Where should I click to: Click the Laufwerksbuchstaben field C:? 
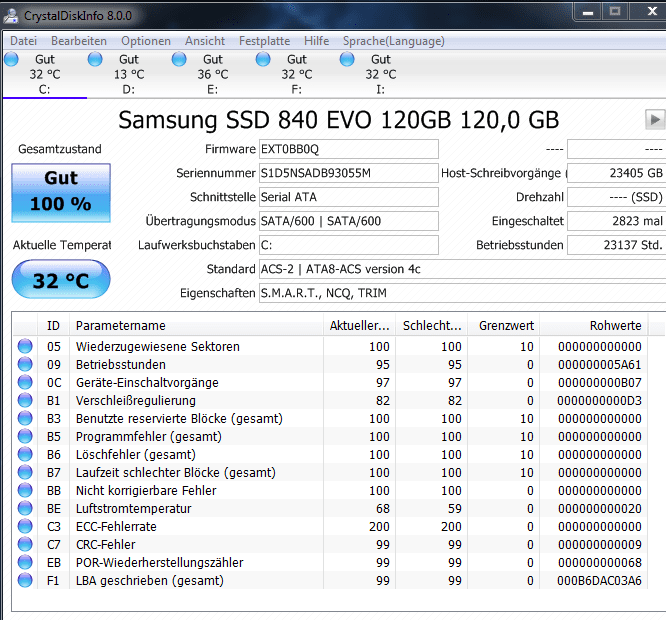tap(349, 245)
